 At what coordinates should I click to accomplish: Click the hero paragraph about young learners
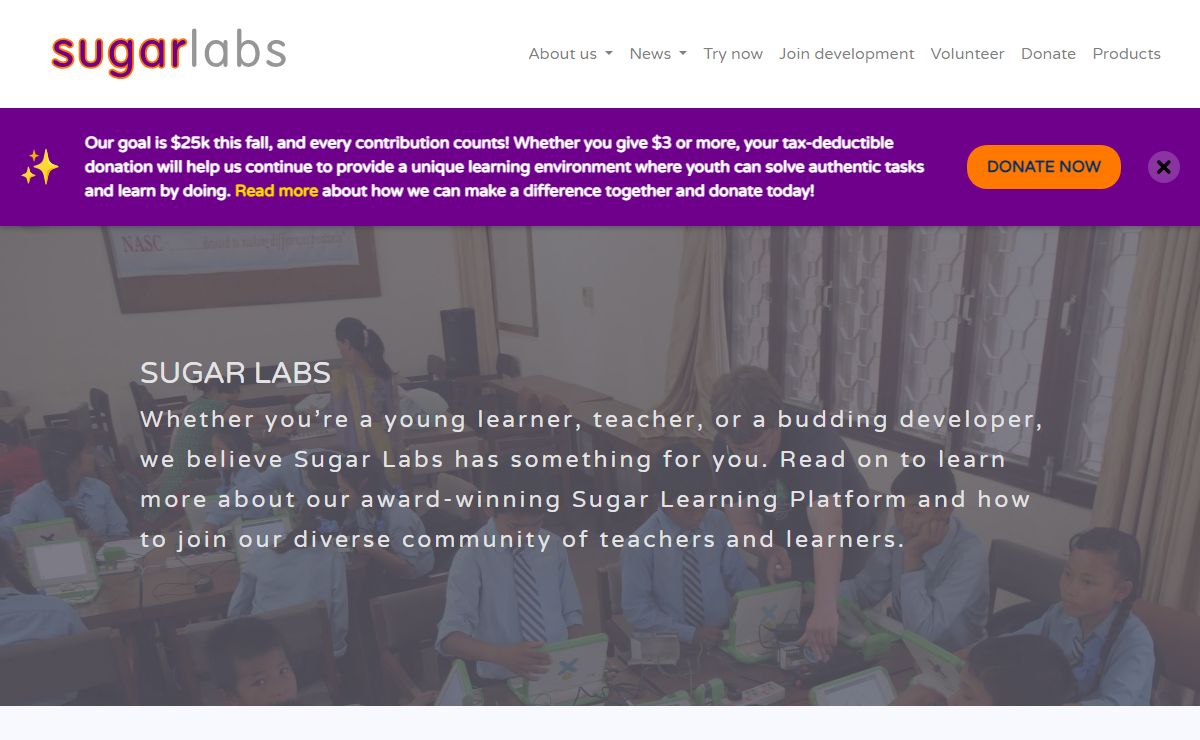[x=590, y=479]
